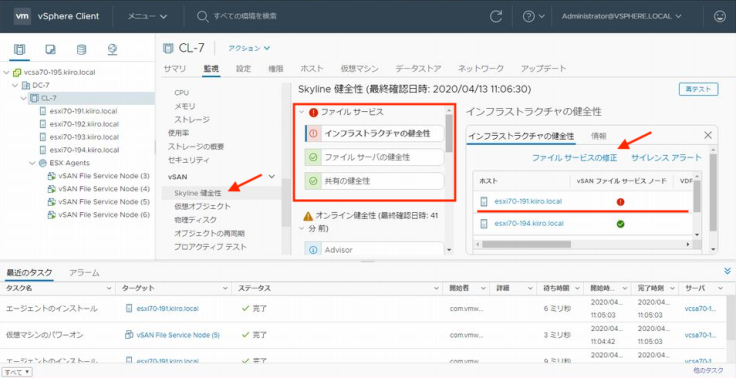Open the VMs and Templates inventory view
The width and height of the screenshot is (736, 378).
coord(50,49)
